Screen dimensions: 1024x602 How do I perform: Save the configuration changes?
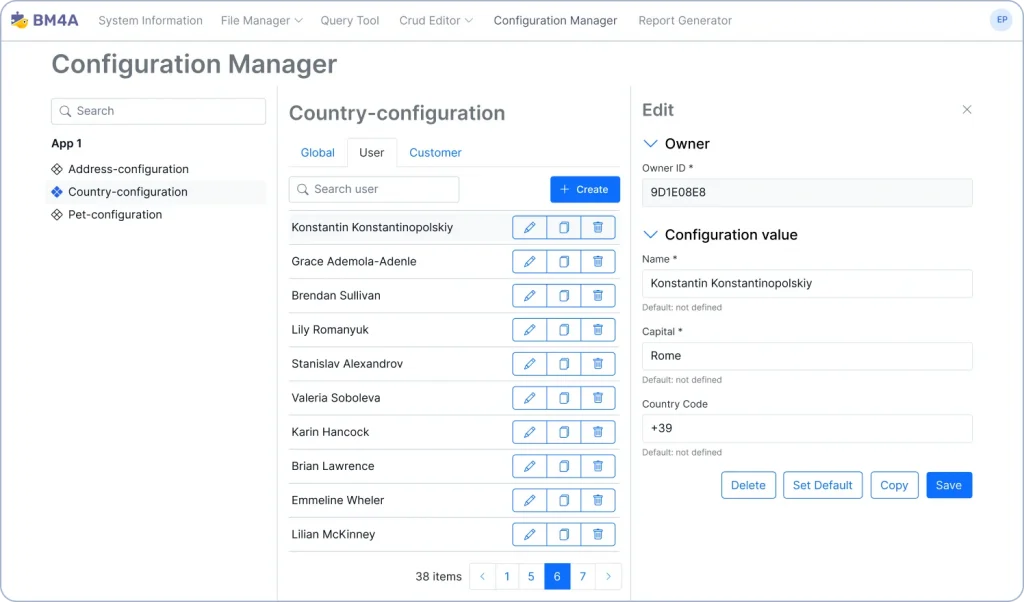click(x=949, y=485)
